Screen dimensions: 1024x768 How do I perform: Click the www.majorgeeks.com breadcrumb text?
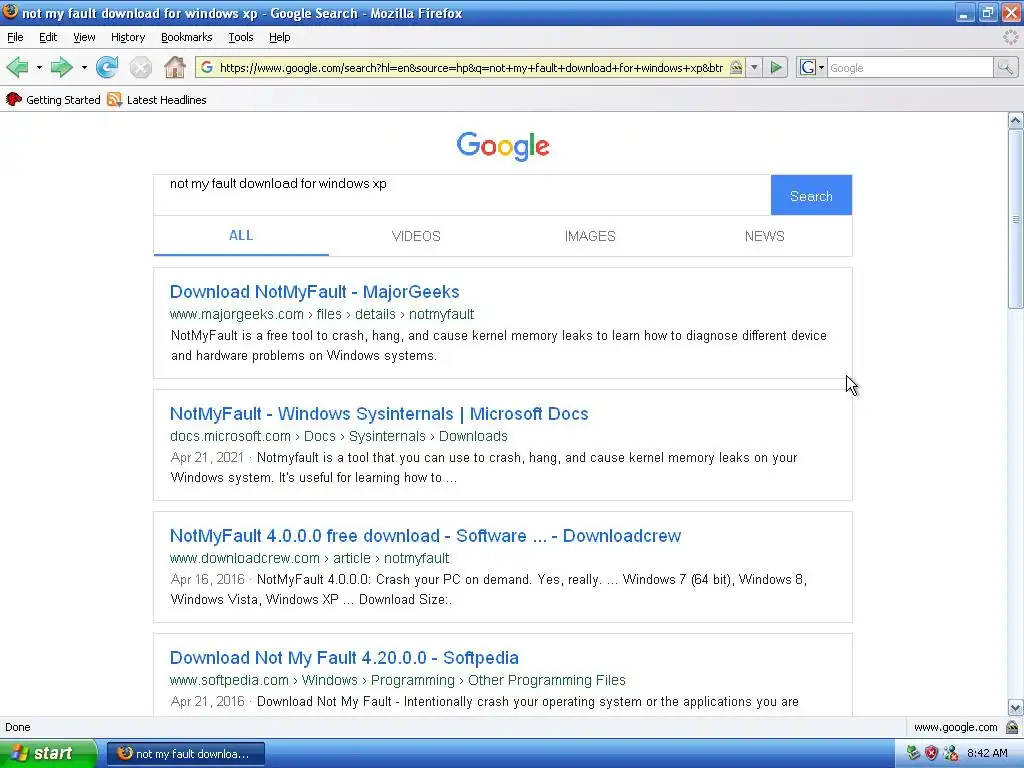point(236,314)
